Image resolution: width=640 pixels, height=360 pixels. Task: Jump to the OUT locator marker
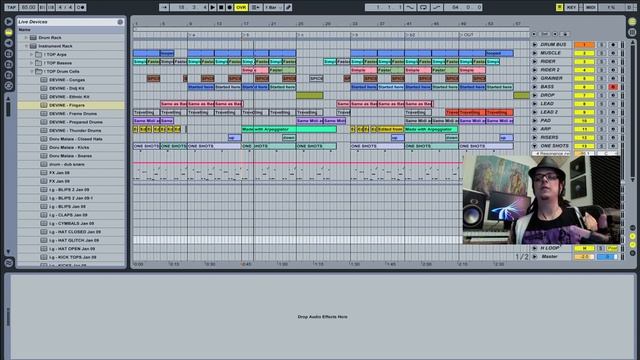(x=467, y=35)
